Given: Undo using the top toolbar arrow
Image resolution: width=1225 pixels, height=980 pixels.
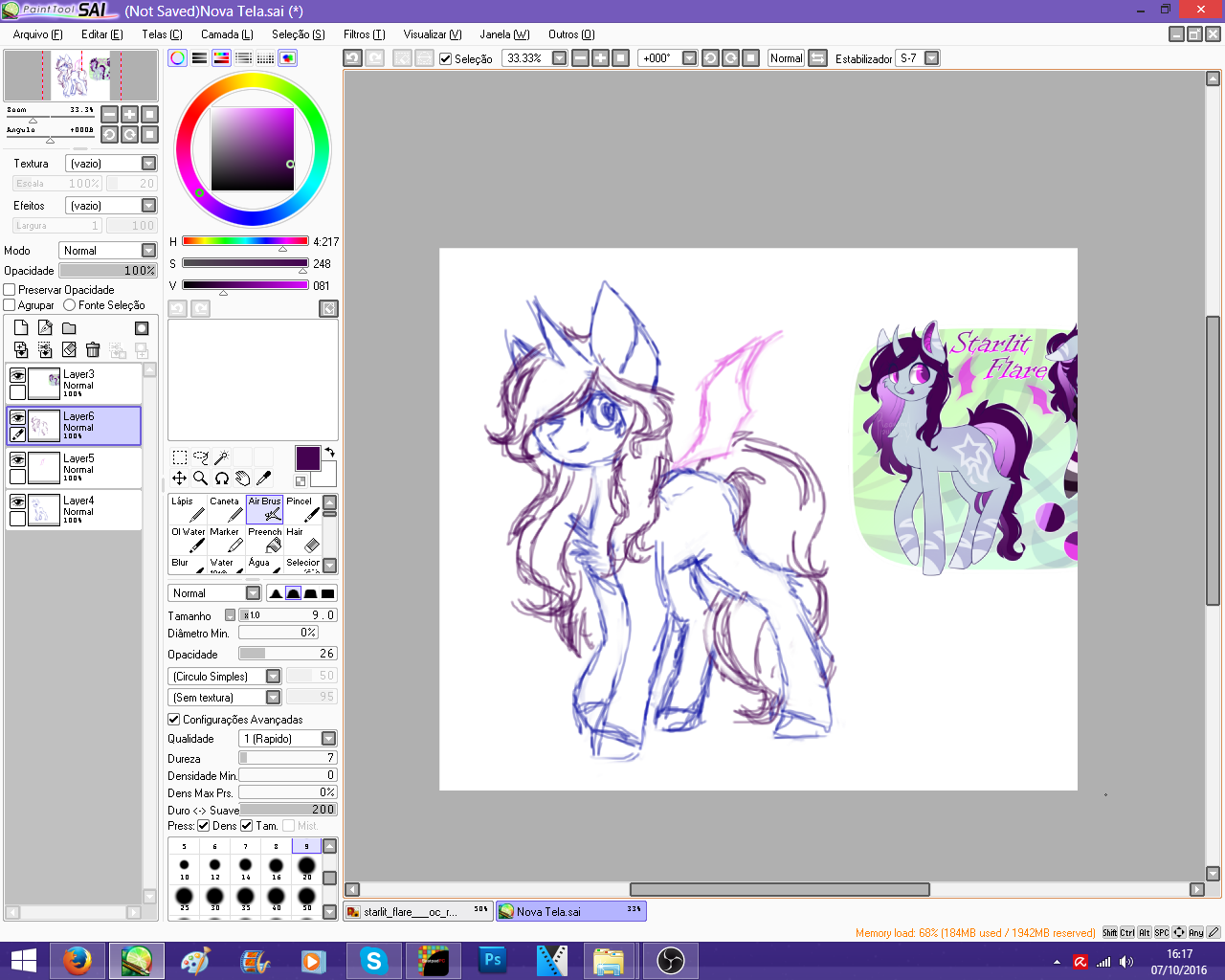Looking at the screenshot, I should (353, 58).
